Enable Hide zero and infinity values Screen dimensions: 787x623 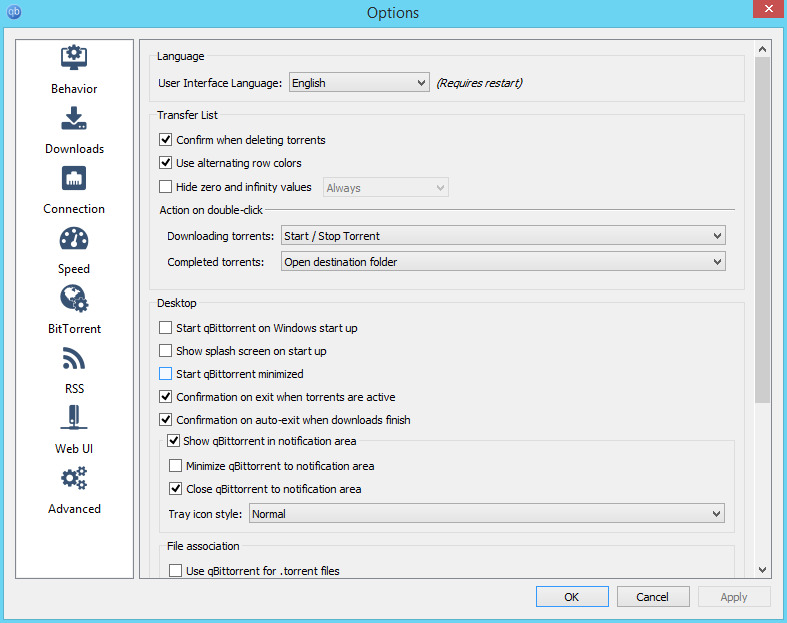pyautogui.click(x=166, y=187)
